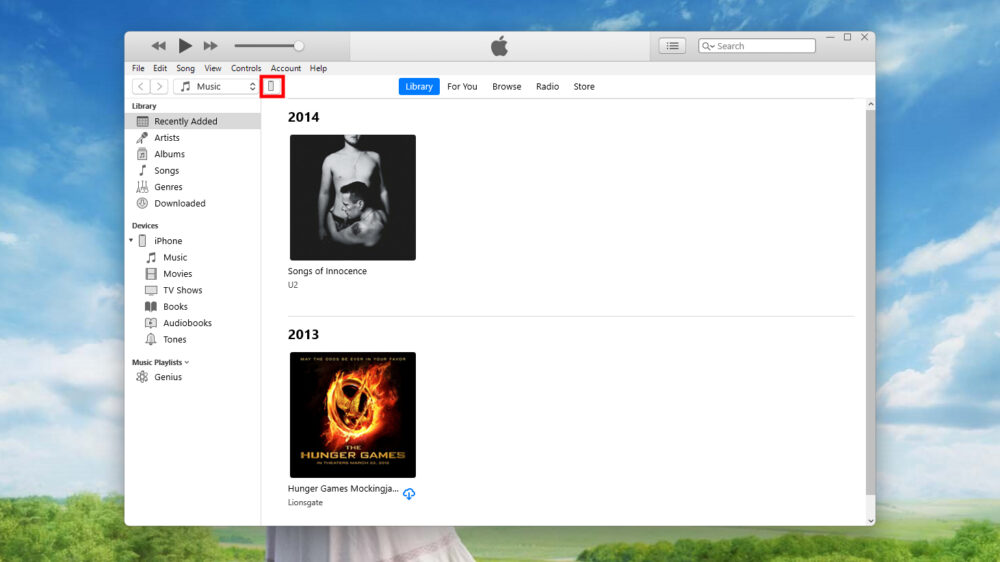This screenshot has height=562, width=1000.
Task: Select Recently Added in the sidebar
Action: tap(193, 121)
